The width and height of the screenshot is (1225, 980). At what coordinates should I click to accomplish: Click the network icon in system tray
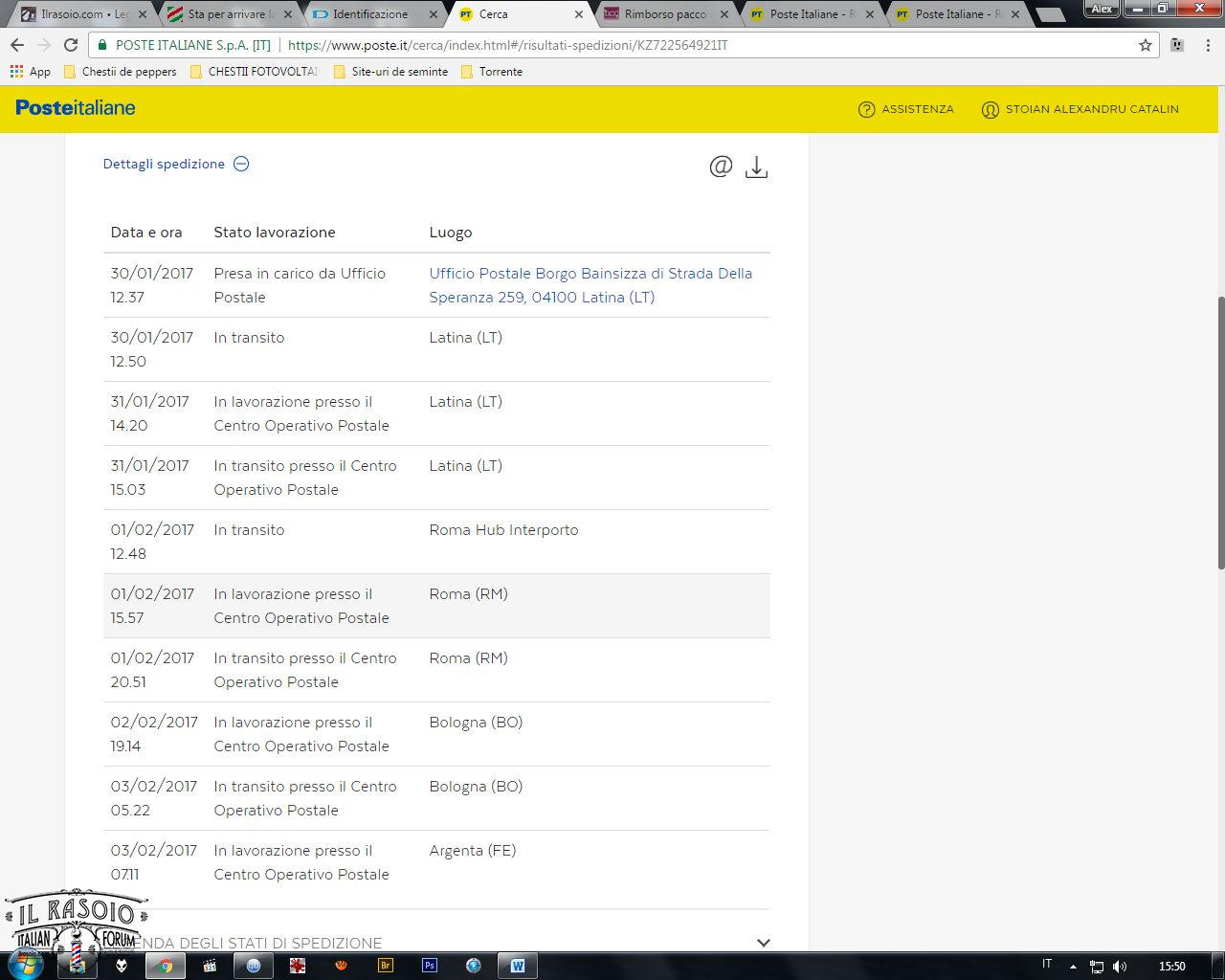(1097, 967)
